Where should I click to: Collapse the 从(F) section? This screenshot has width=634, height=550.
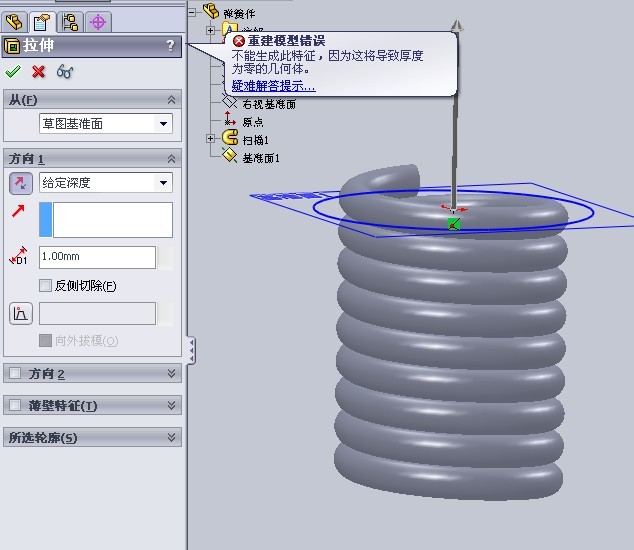pyautogui.click(x=171, y=99)
